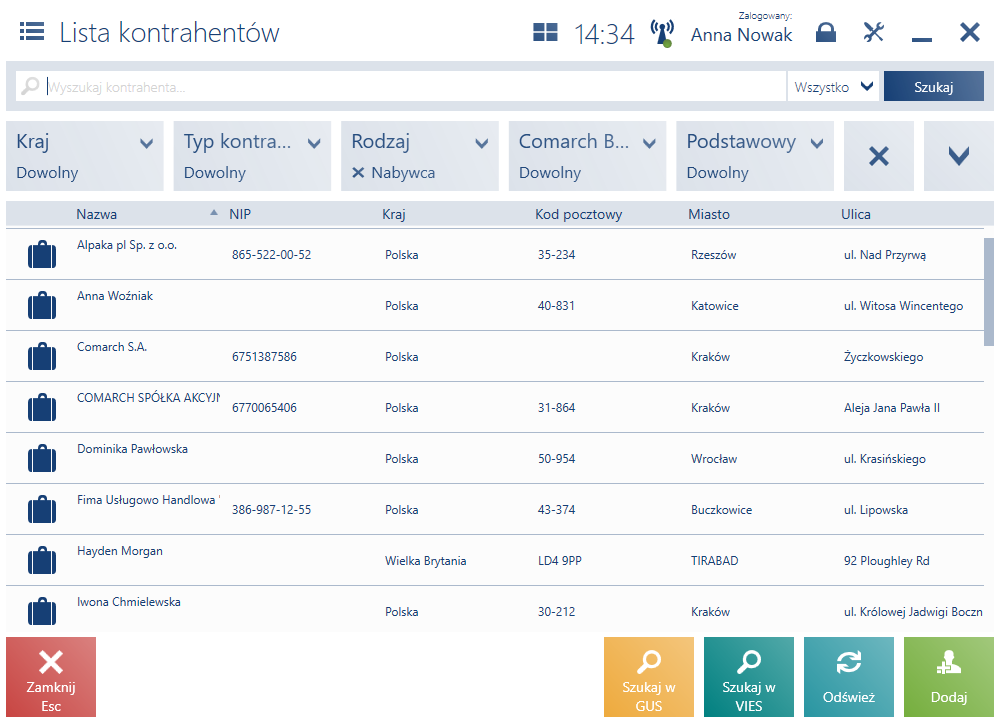Click the vertical scrollbar of contractor list
The image size is (1000, 723).
tap(989, 292)
